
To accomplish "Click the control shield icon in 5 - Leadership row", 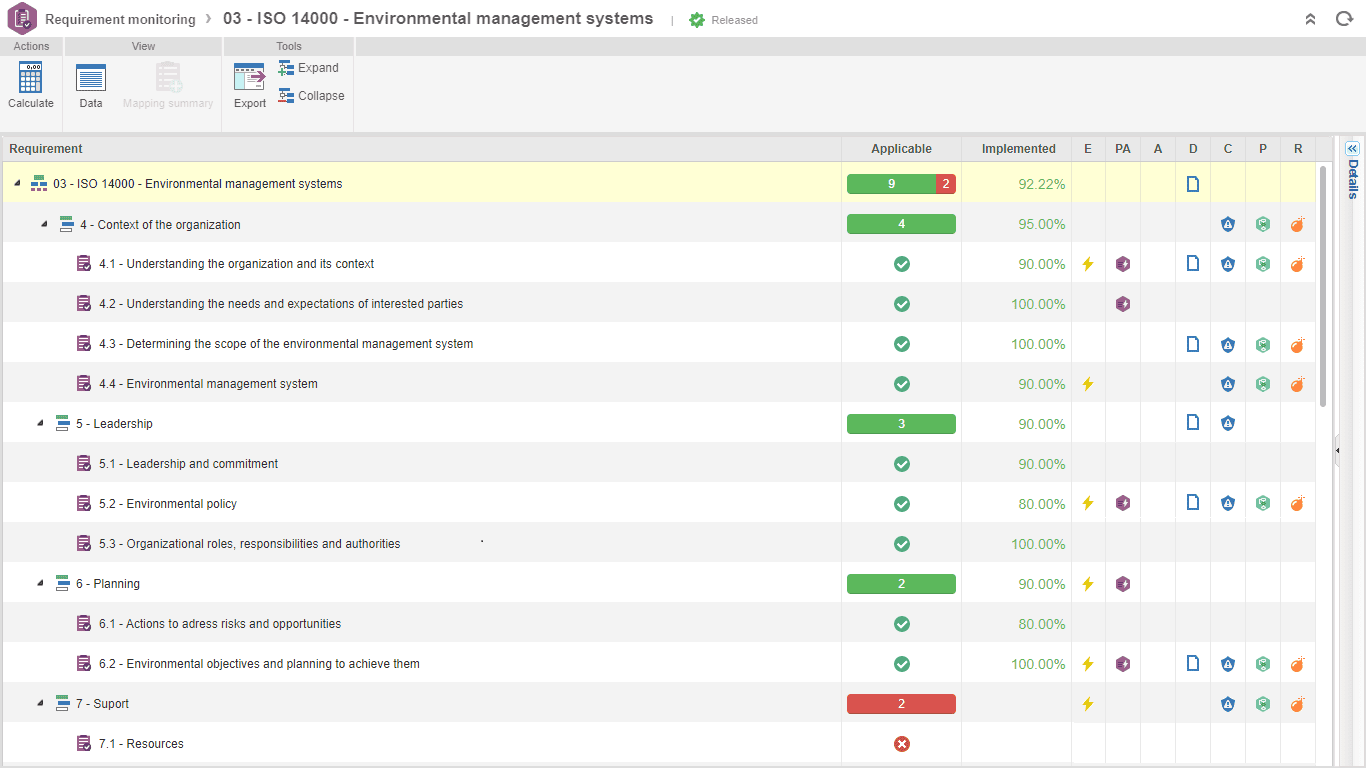I will point(1228,424).
